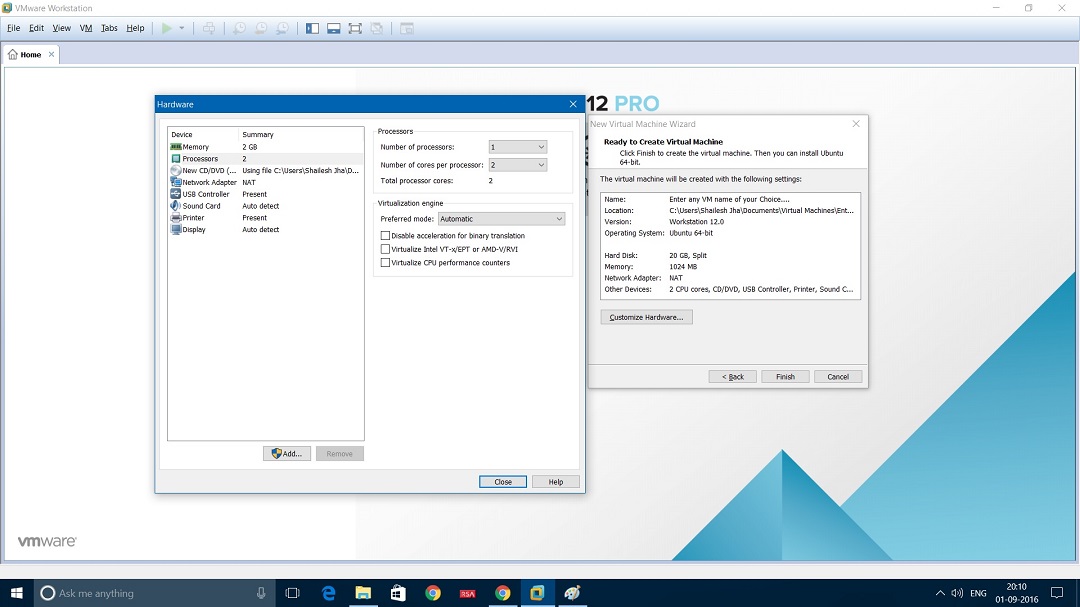Enable Disable acceleration for binary translation
The width and height of the screenshot is (1080, 607).
pos(385,236)
